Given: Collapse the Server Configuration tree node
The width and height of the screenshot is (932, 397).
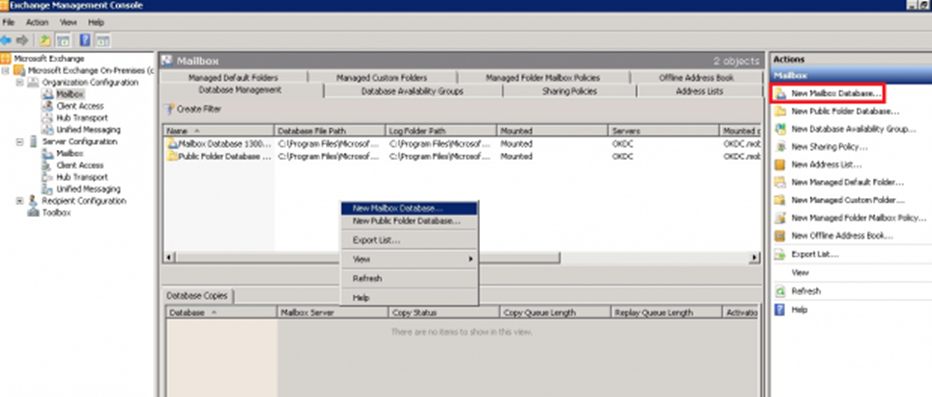Looking at the screenshot, I should click(x=20, y=141).
